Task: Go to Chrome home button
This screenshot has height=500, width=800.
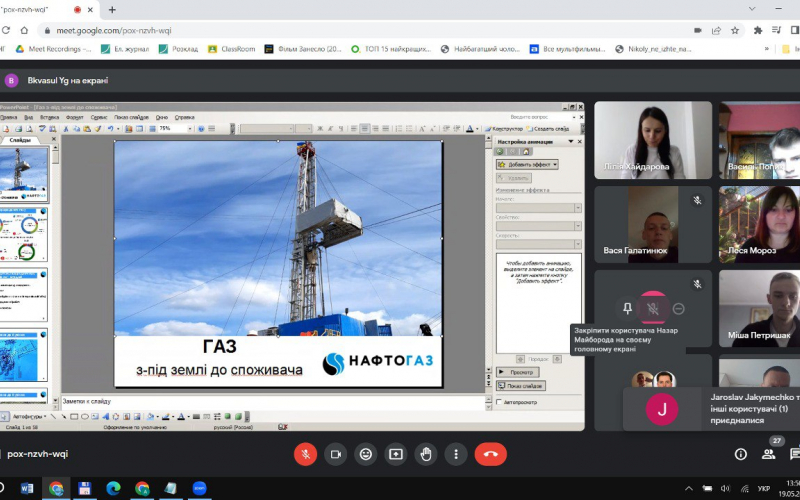Action: click(x=24, y=31)
